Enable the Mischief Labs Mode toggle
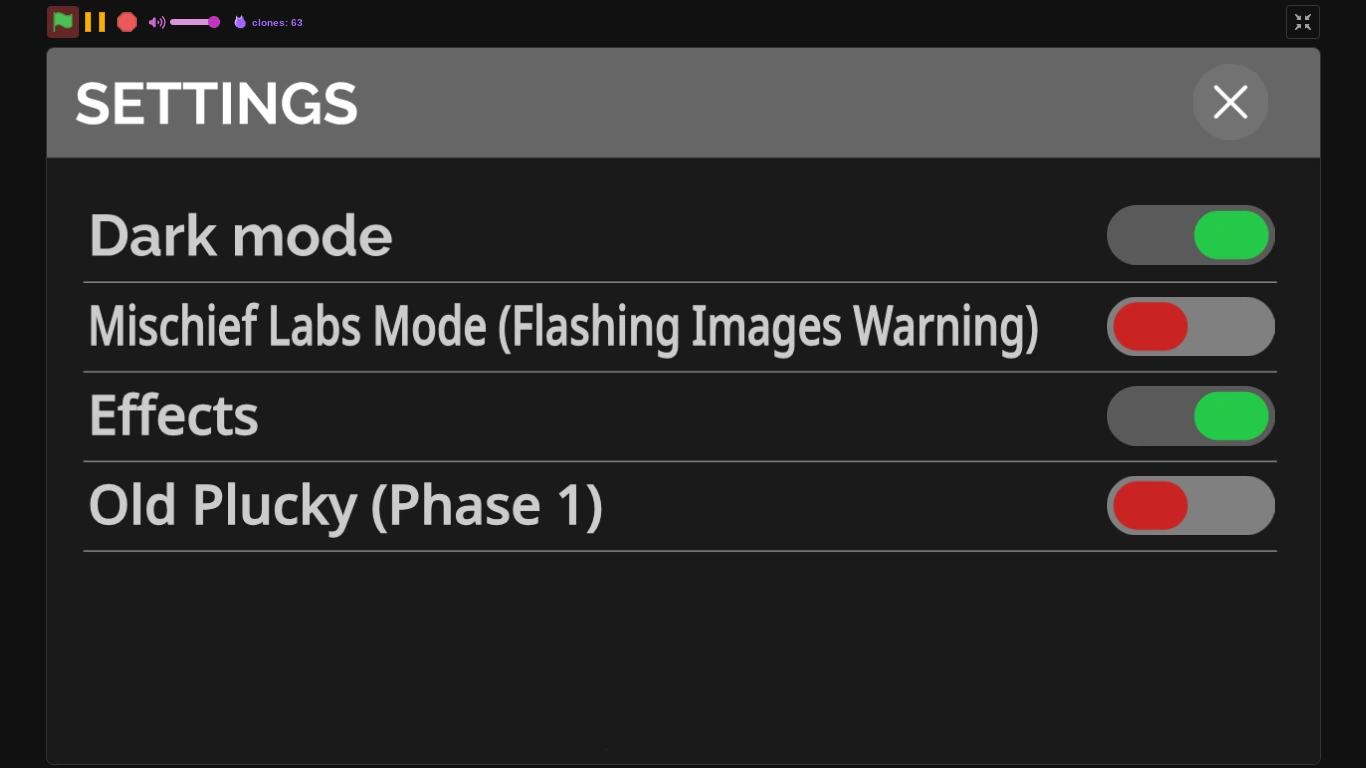 pyautogui.click(x=1190, y=326)
